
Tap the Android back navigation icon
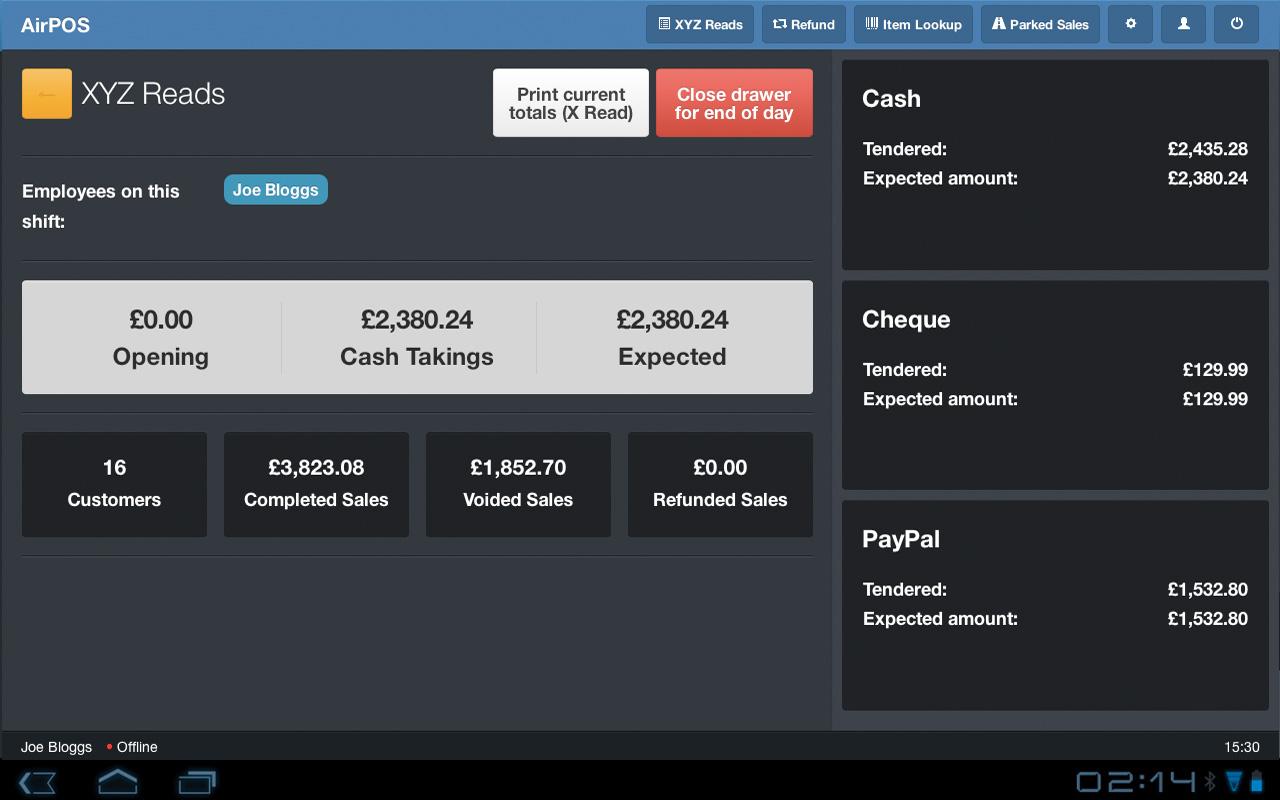click(x=38, y=782)
